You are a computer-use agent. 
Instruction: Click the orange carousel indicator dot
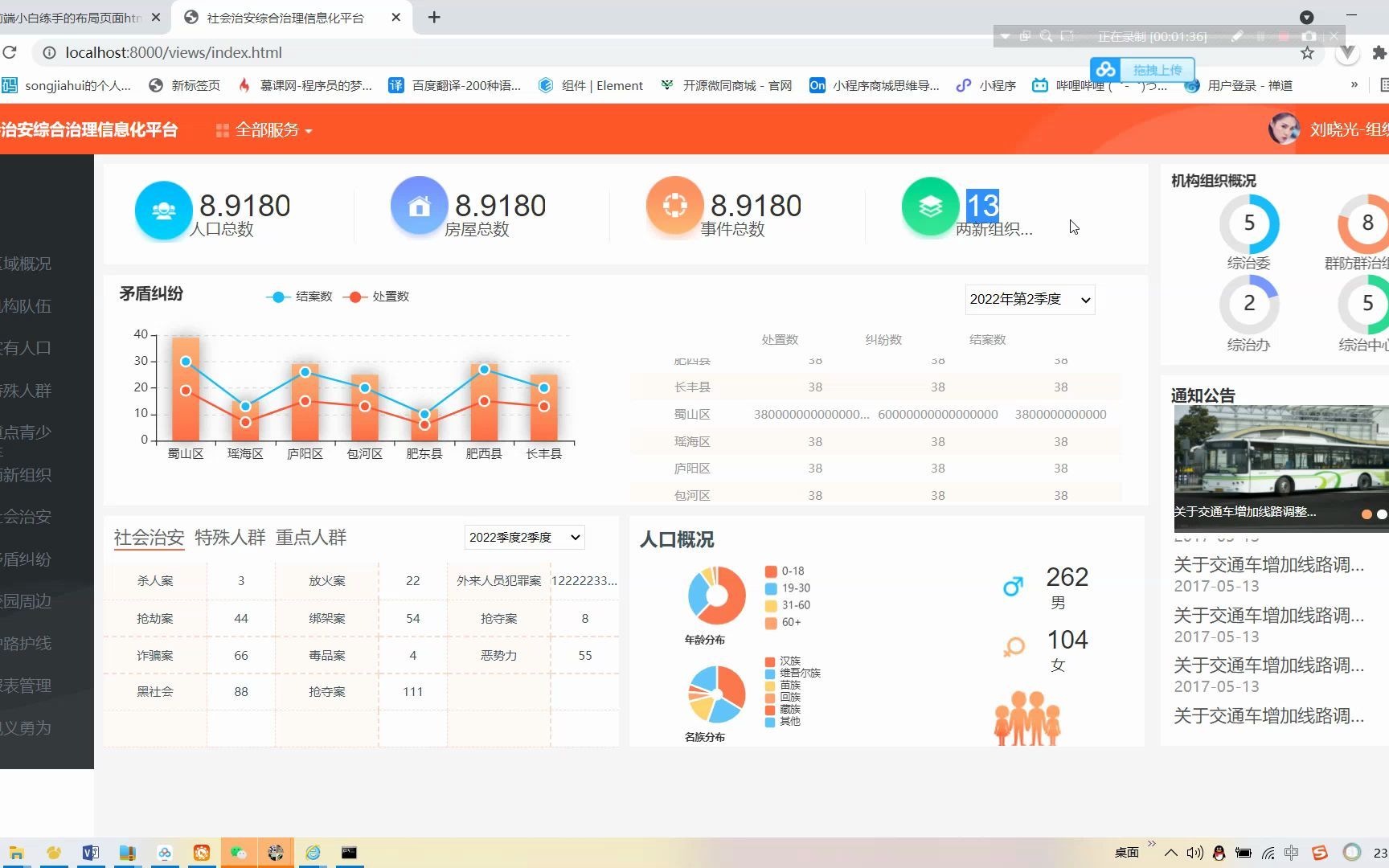(1366, 514)
